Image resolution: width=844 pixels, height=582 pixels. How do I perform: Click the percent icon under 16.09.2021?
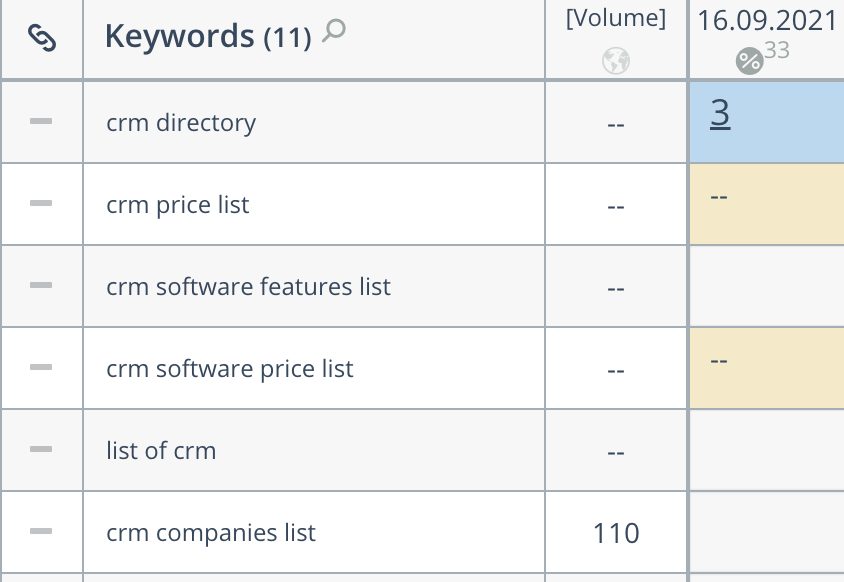[x=749, y=61]
